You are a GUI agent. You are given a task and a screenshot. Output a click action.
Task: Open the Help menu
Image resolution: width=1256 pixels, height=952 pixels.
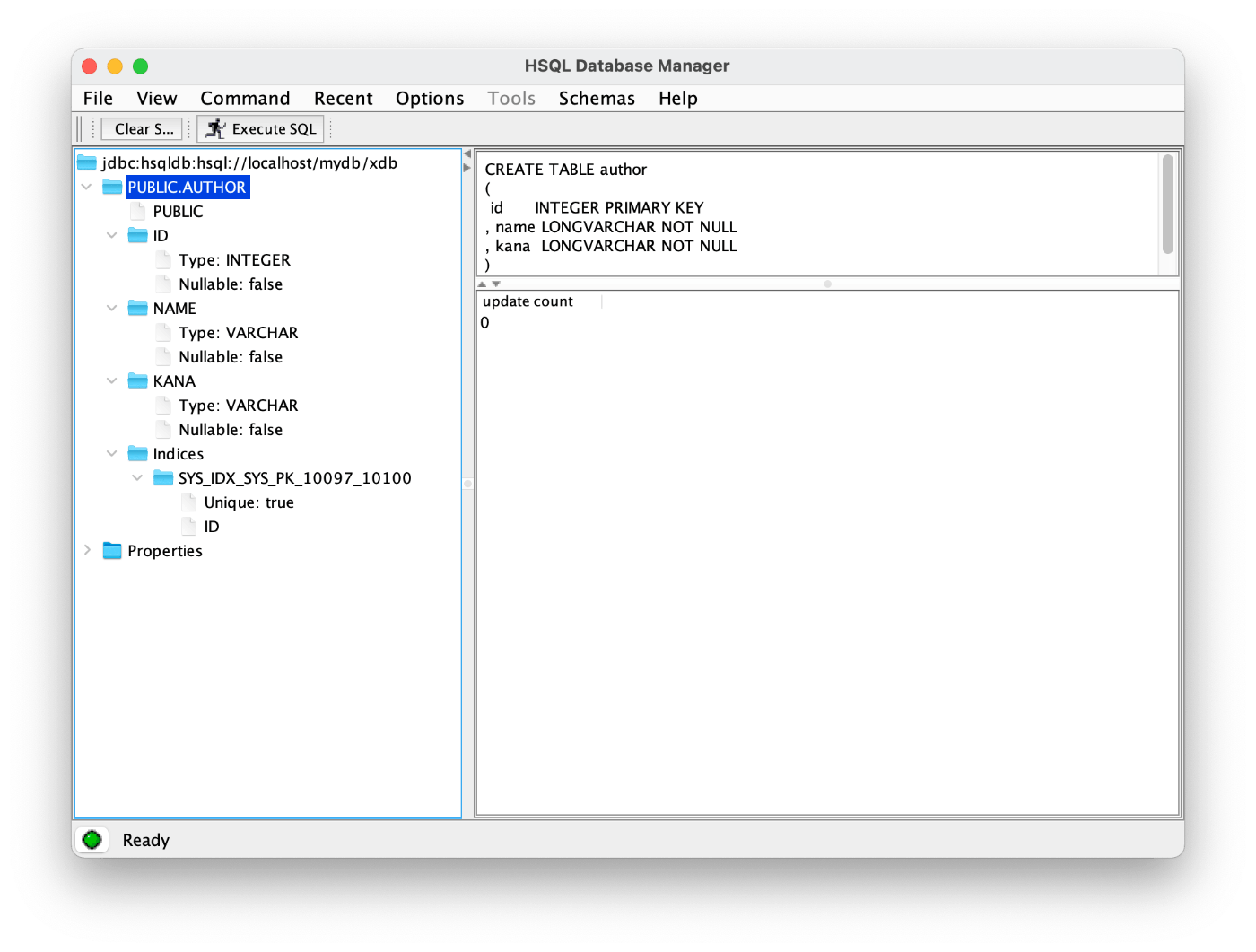678,98
